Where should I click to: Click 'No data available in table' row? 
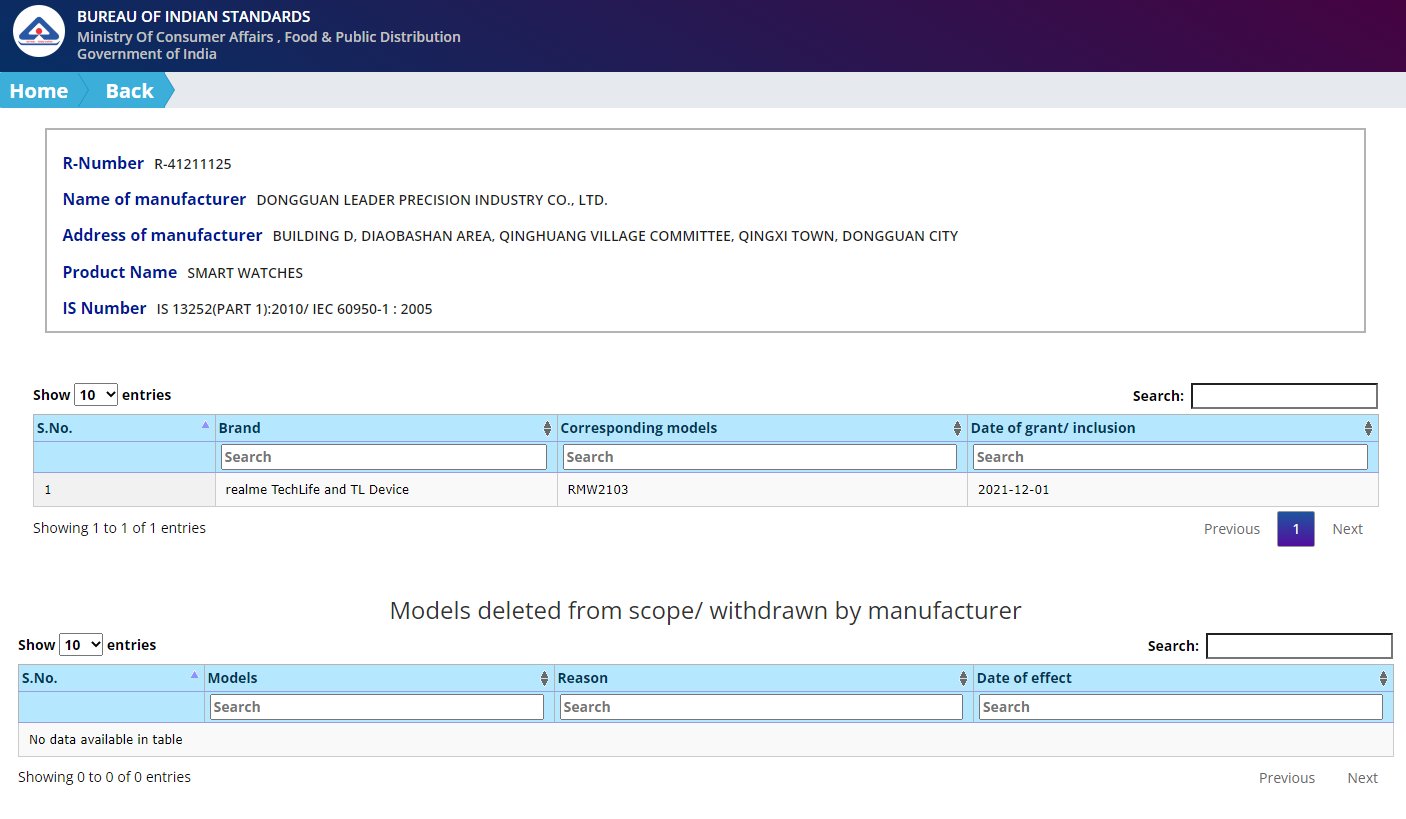(x=705, y=740)
